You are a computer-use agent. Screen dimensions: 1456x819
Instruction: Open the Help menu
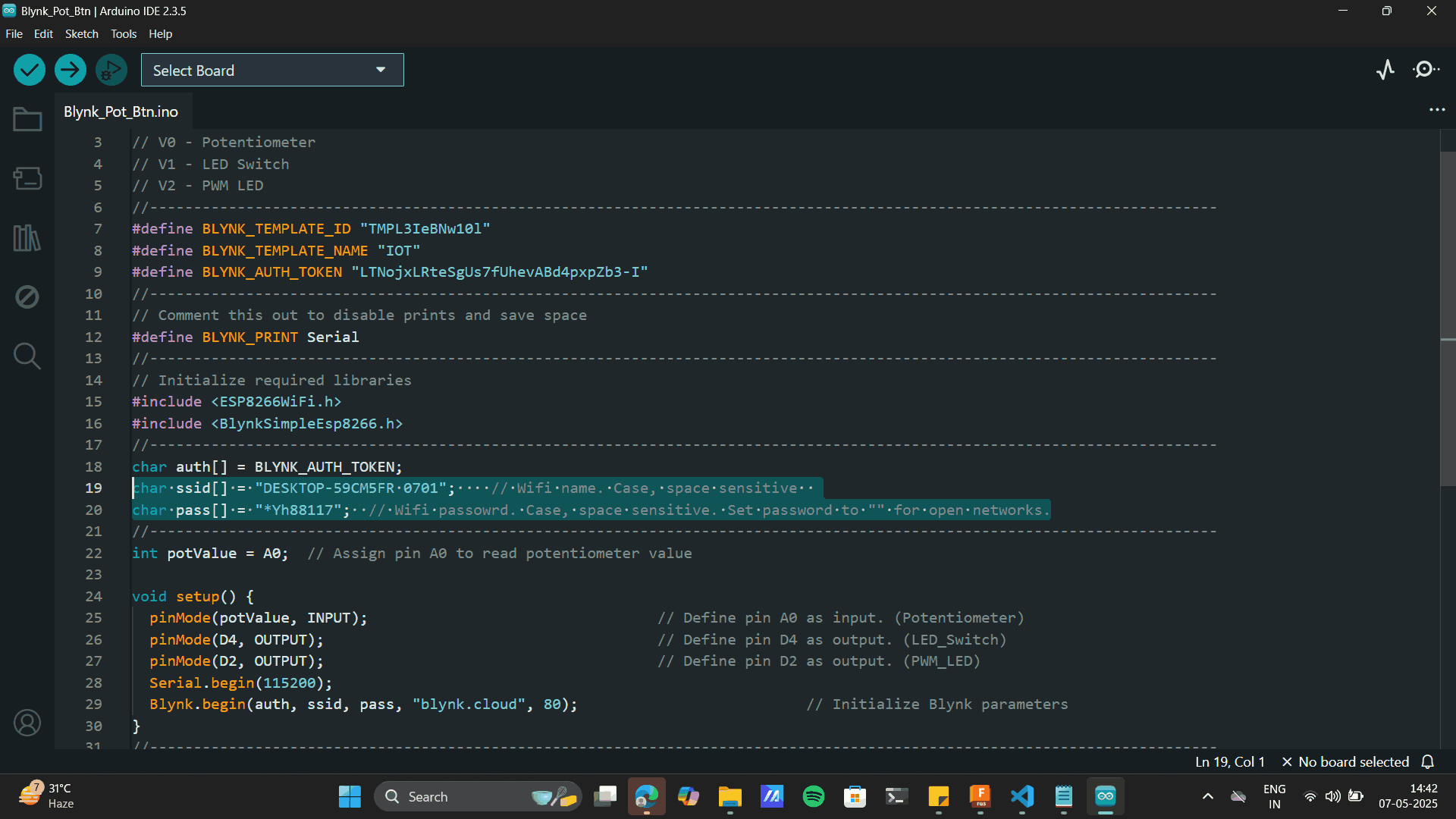click(160, 34)
